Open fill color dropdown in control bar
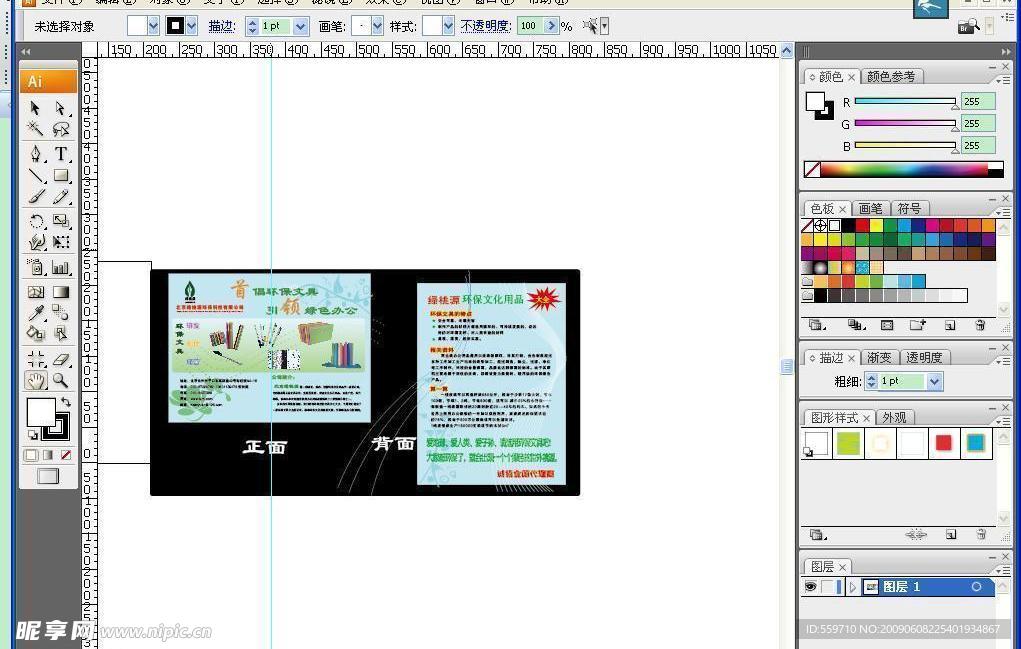Viewport: 1021px width, 649px height. point(153,26)
